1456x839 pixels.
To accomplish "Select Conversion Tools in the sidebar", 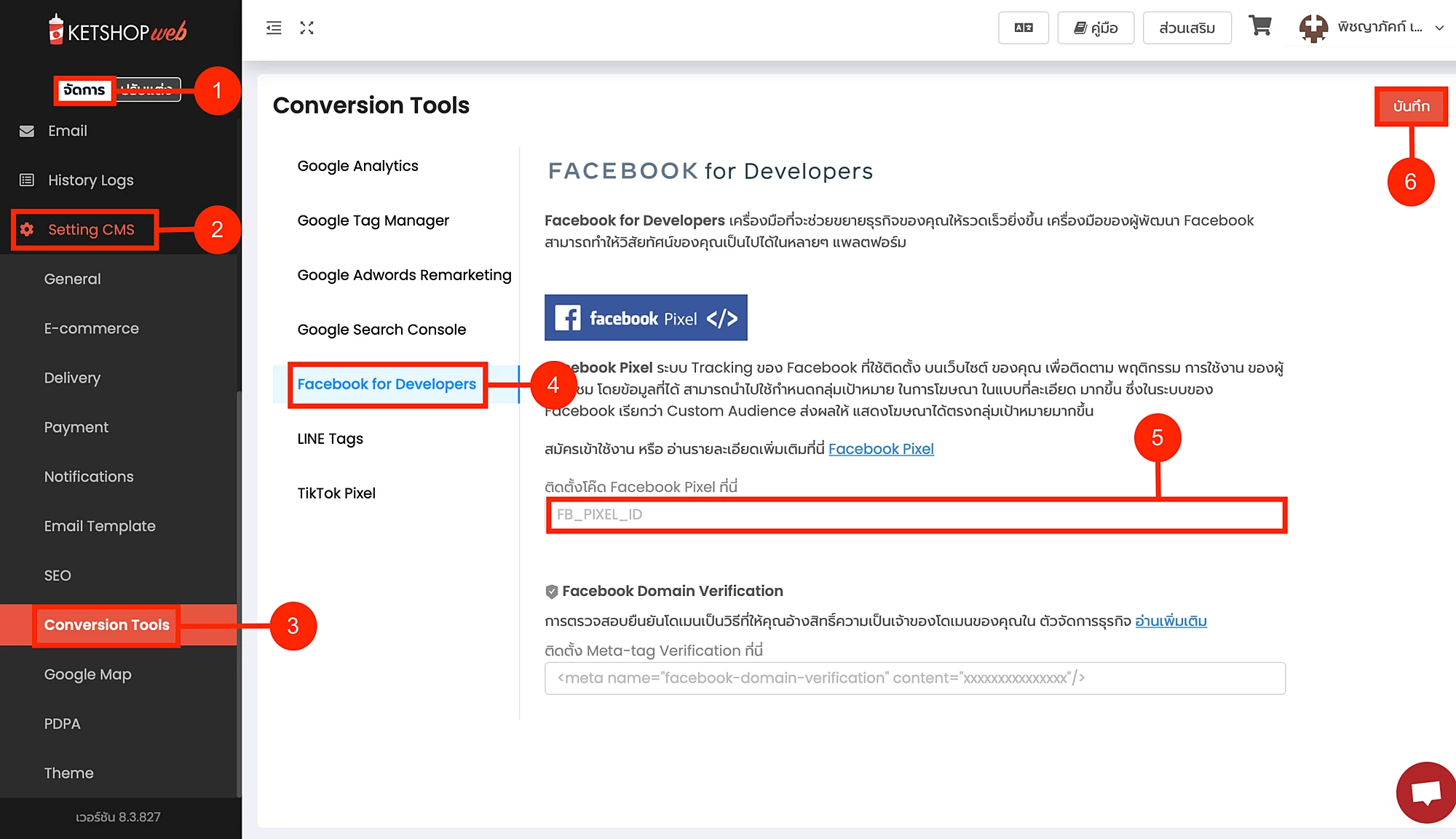I will pyautogui.click(x=106, y=625).
